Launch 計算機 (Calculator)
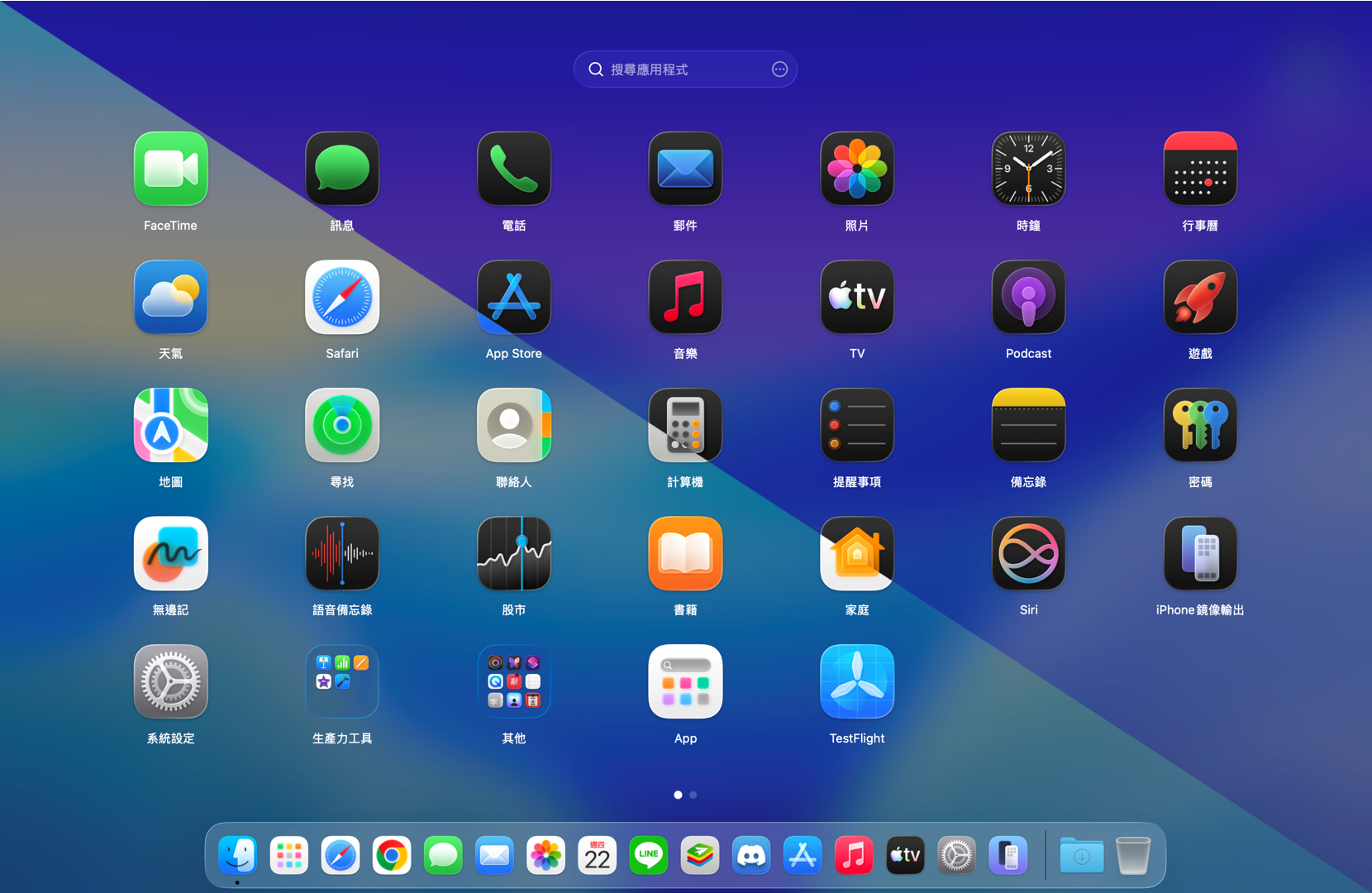Image resolution: width=1372 pixels, height=893 pixels. pos(684,426)
